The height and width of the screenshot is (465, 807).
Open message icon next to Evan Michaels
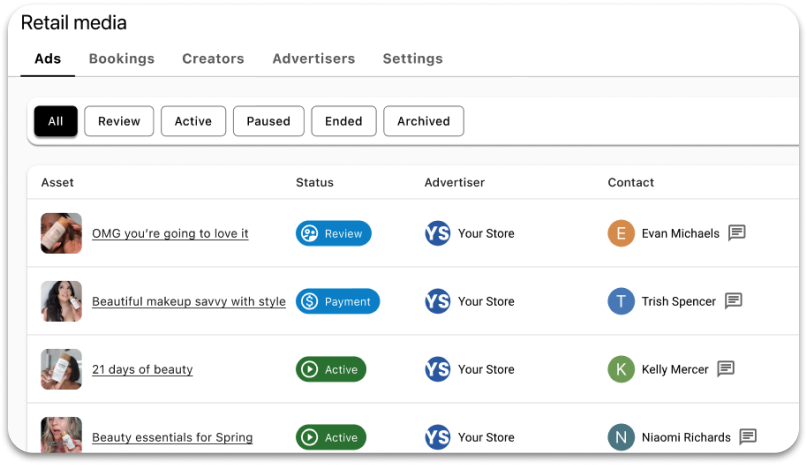pos(736,233)
